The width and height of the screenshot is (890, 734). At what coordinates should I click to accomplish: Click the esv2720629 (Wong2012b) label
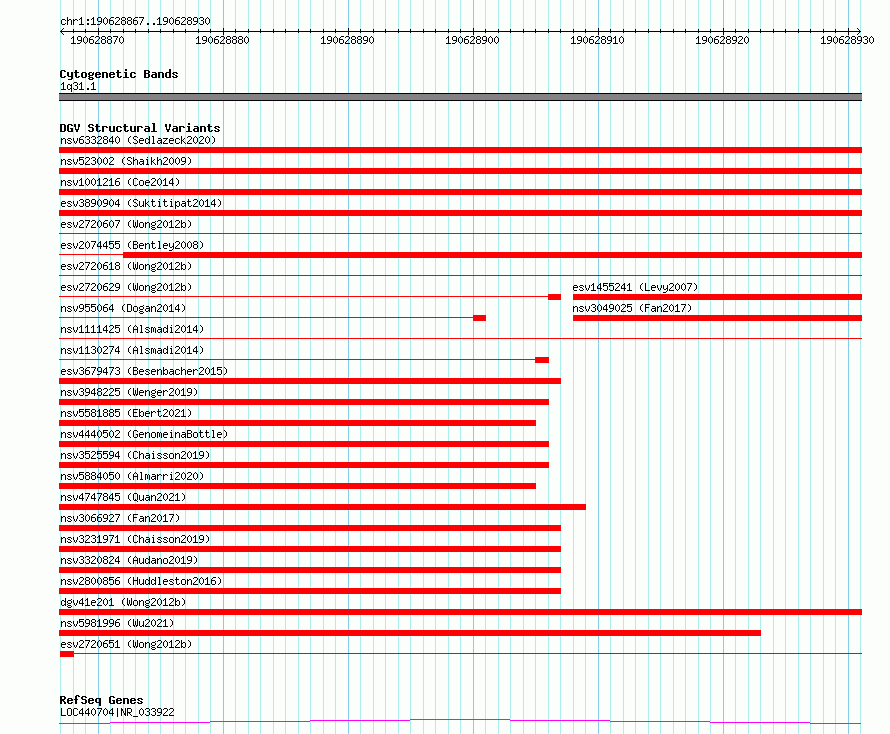126,287
